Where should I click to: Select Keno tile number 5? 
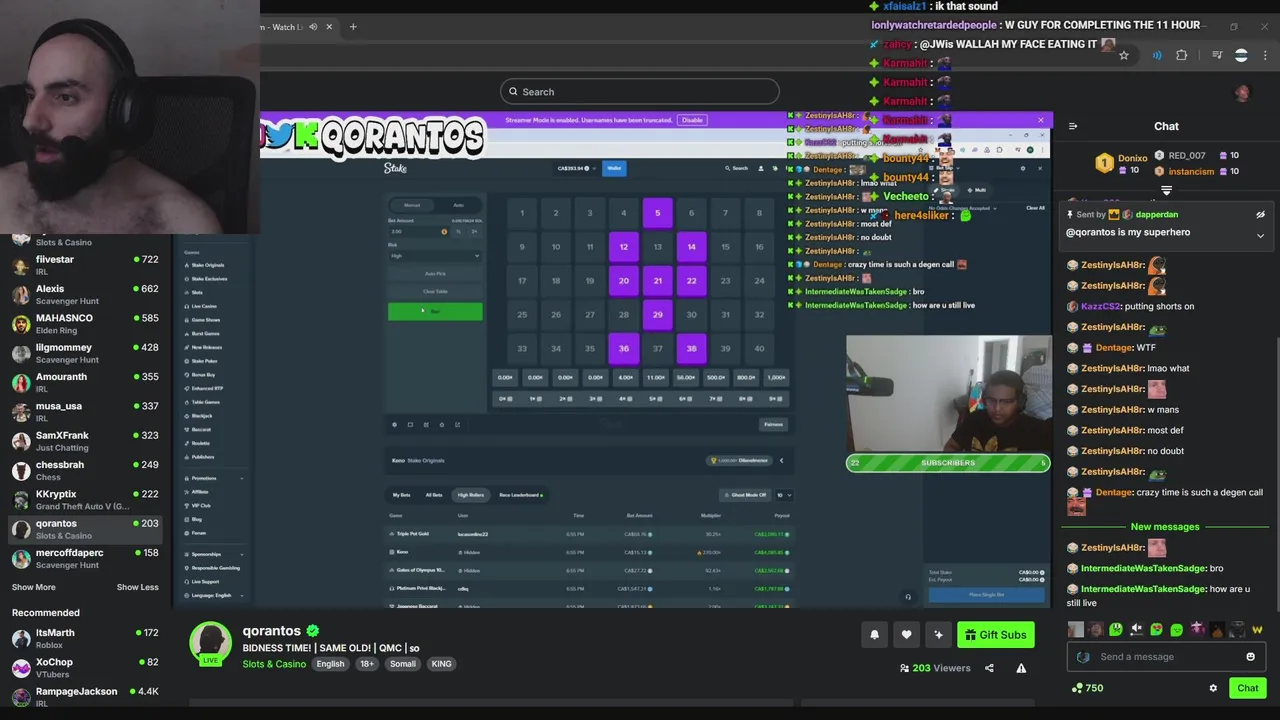tap(657, 212)
